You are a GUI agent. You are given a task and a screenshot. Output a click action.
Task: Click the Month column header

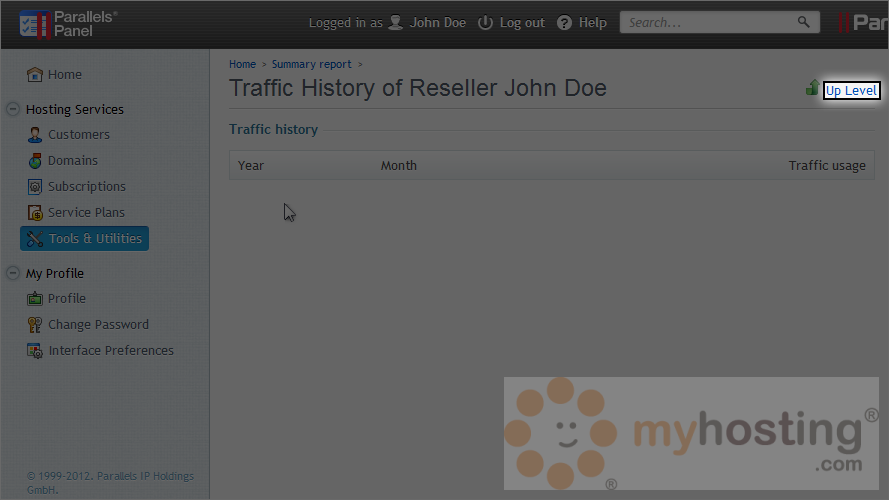click(x=399, y=166)
